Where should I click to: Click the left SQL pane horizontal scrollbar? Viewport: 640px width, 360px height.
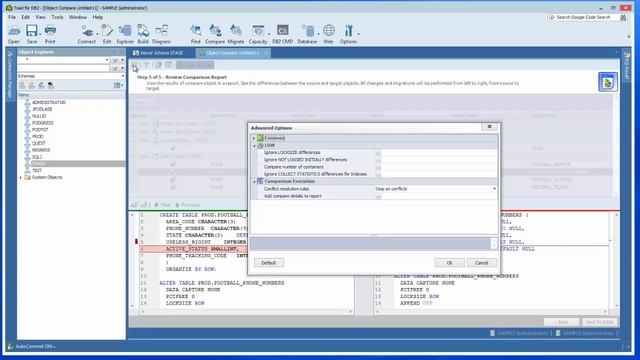click(x=246, y=312)
